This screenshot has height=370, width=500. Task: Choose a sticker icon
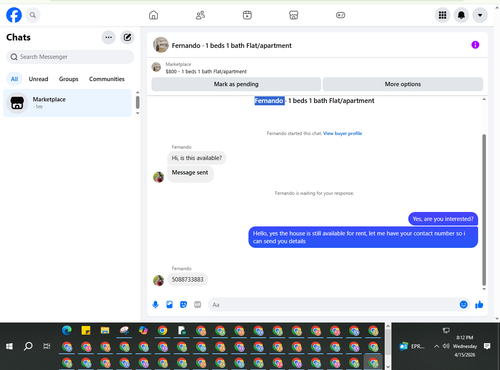[x=183, y=305]
